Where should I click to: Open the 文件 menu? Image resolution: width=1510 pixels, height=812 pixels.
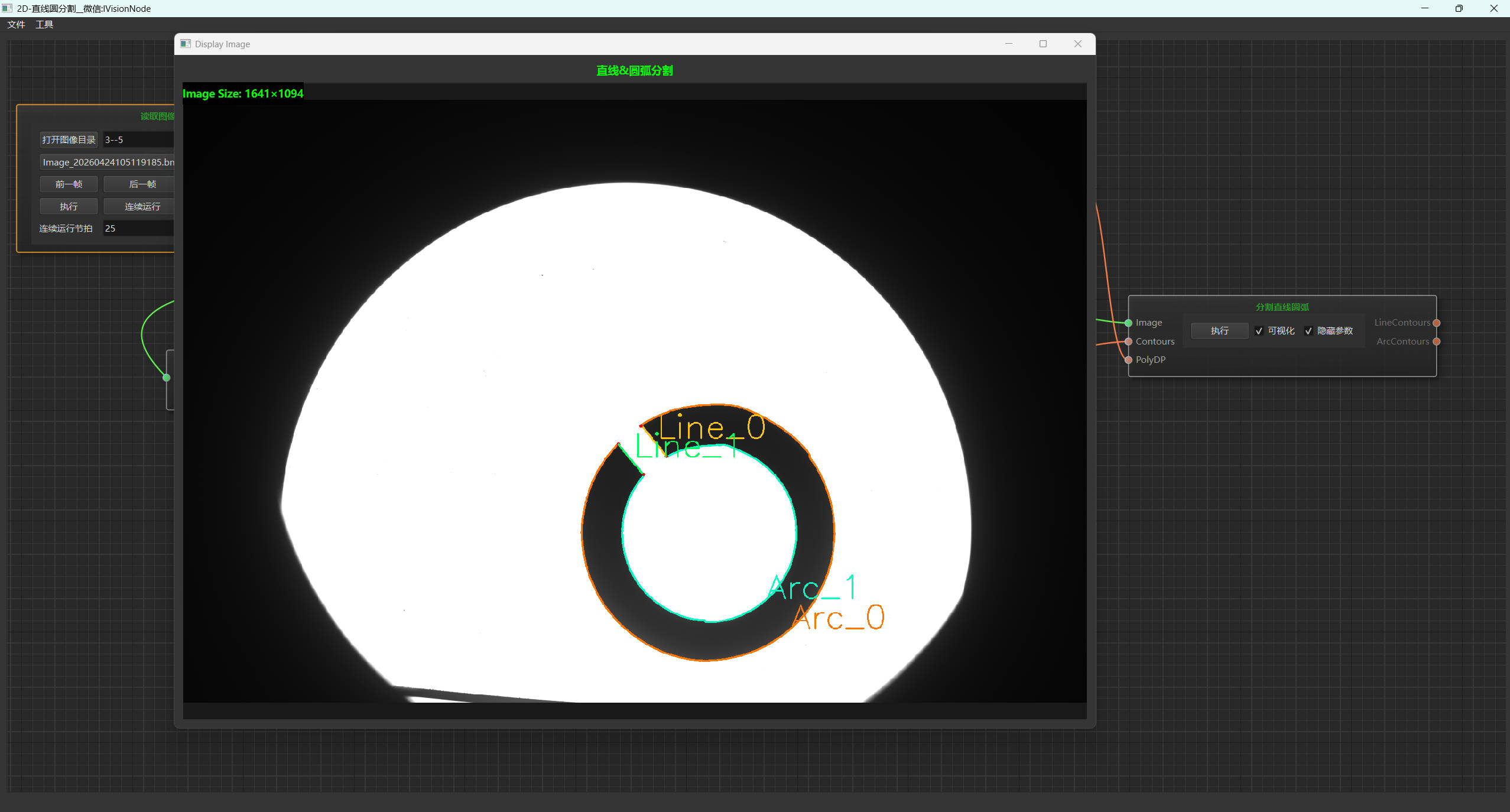[16, 24]
